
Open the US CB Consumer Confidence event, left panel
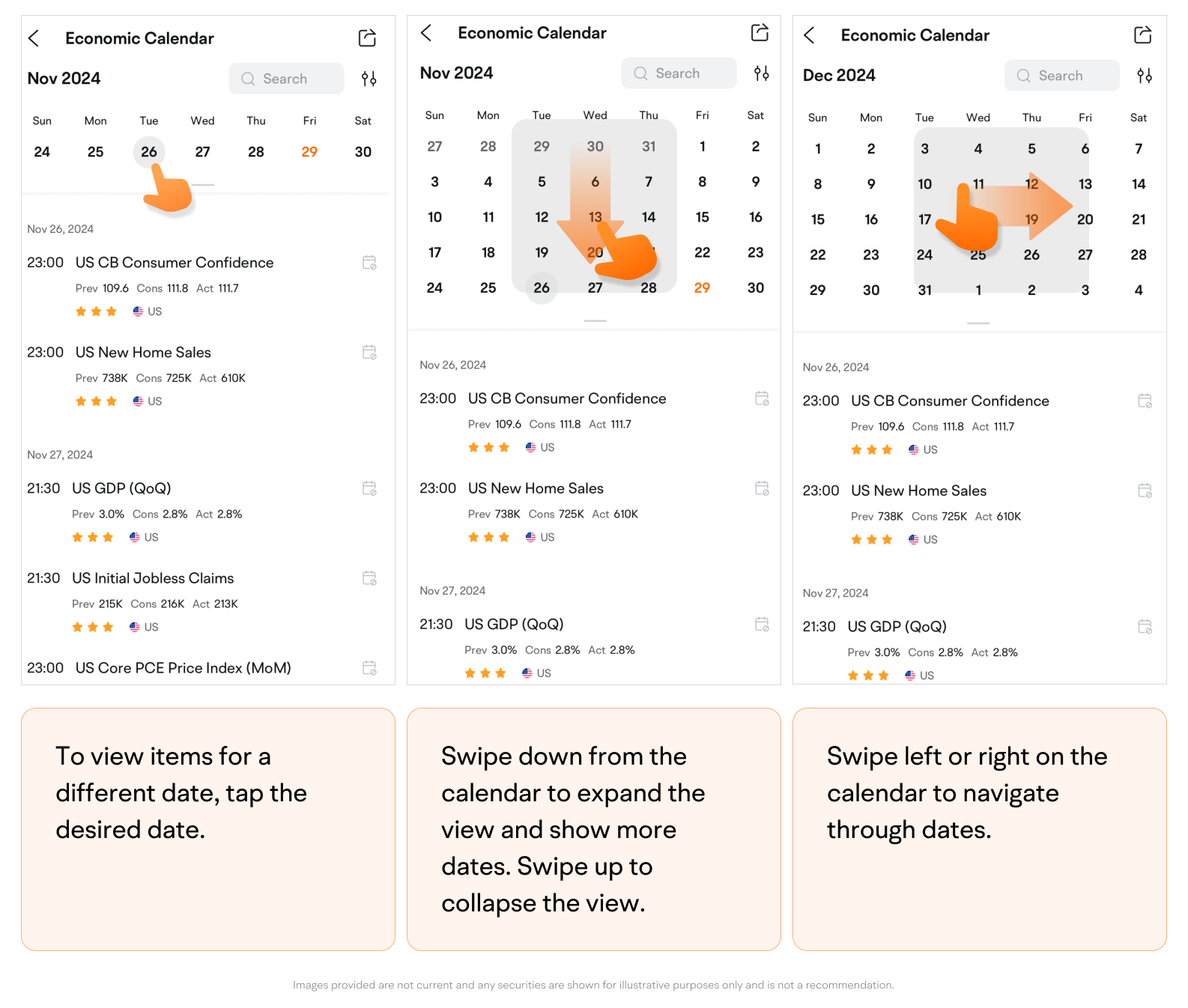tap(175, 263)
